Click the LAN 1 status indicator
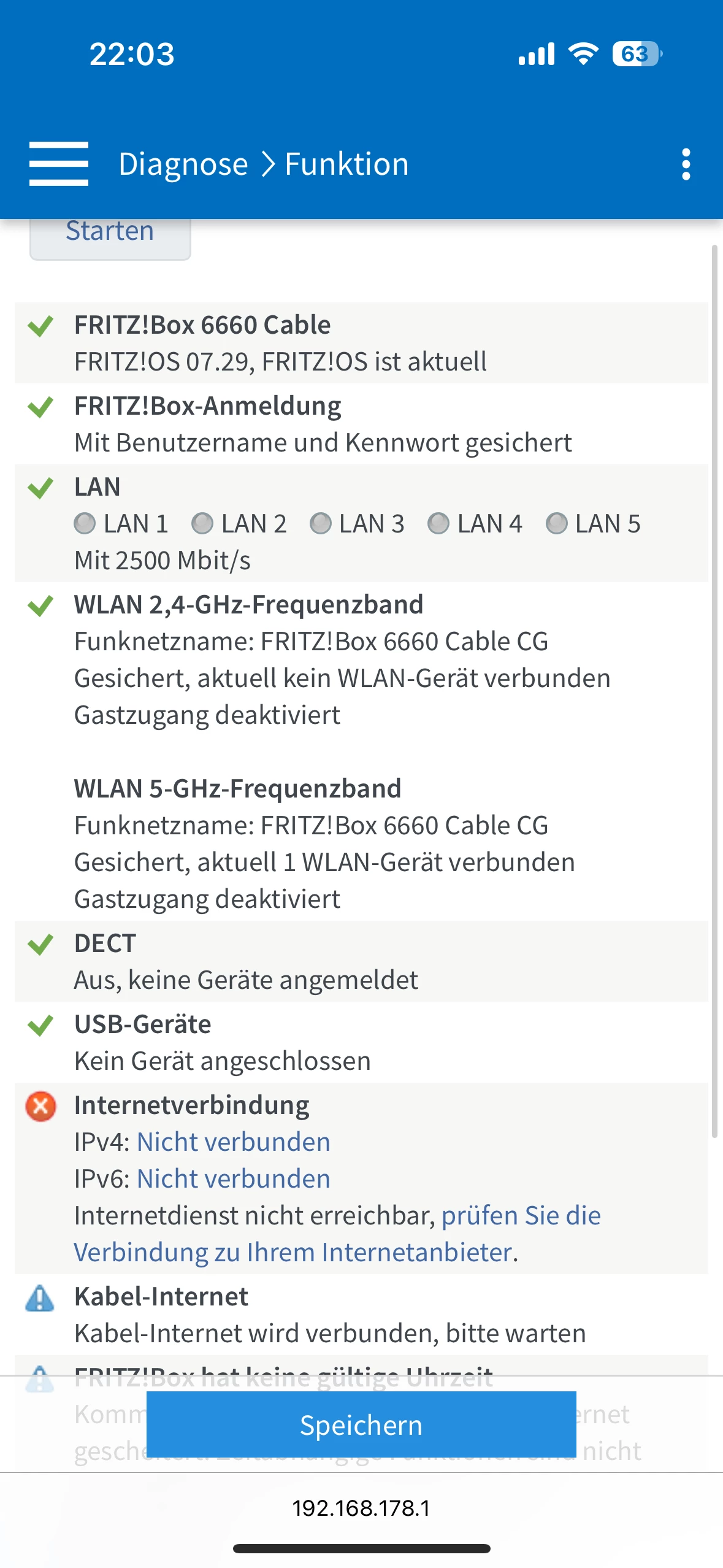The height and width of the screenshot is (1568, 723). tap(85, 524)
